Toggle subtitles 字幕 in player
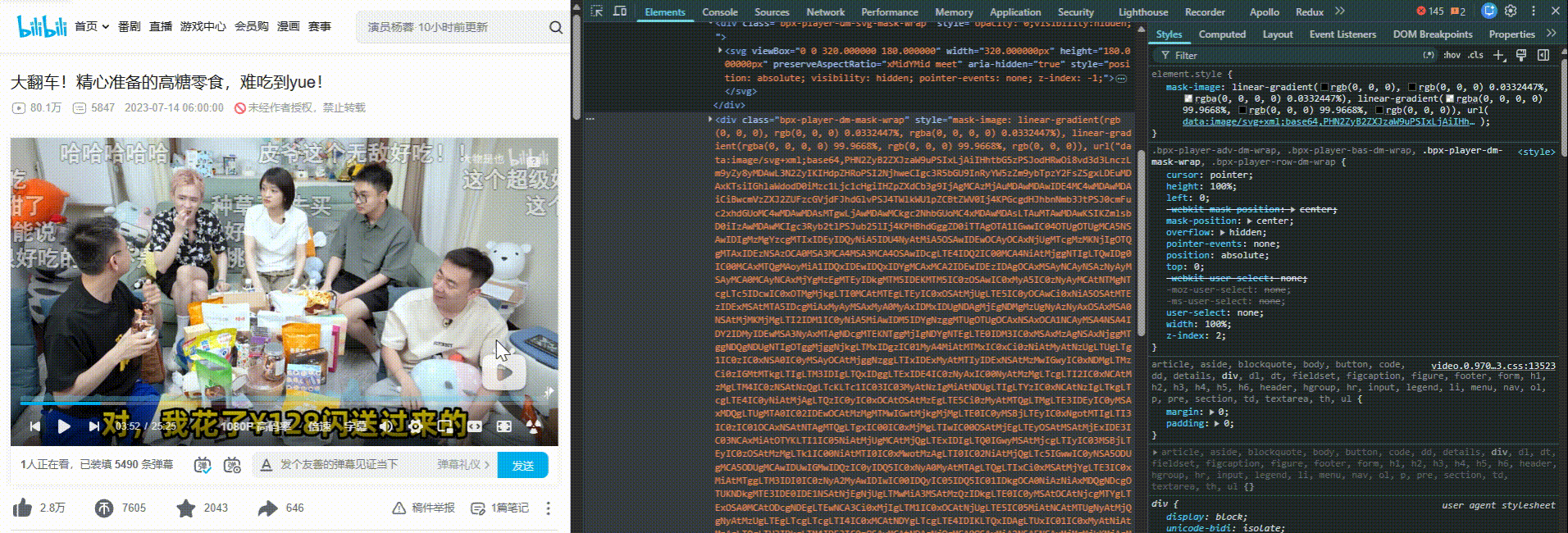 (x=355, y=426)
